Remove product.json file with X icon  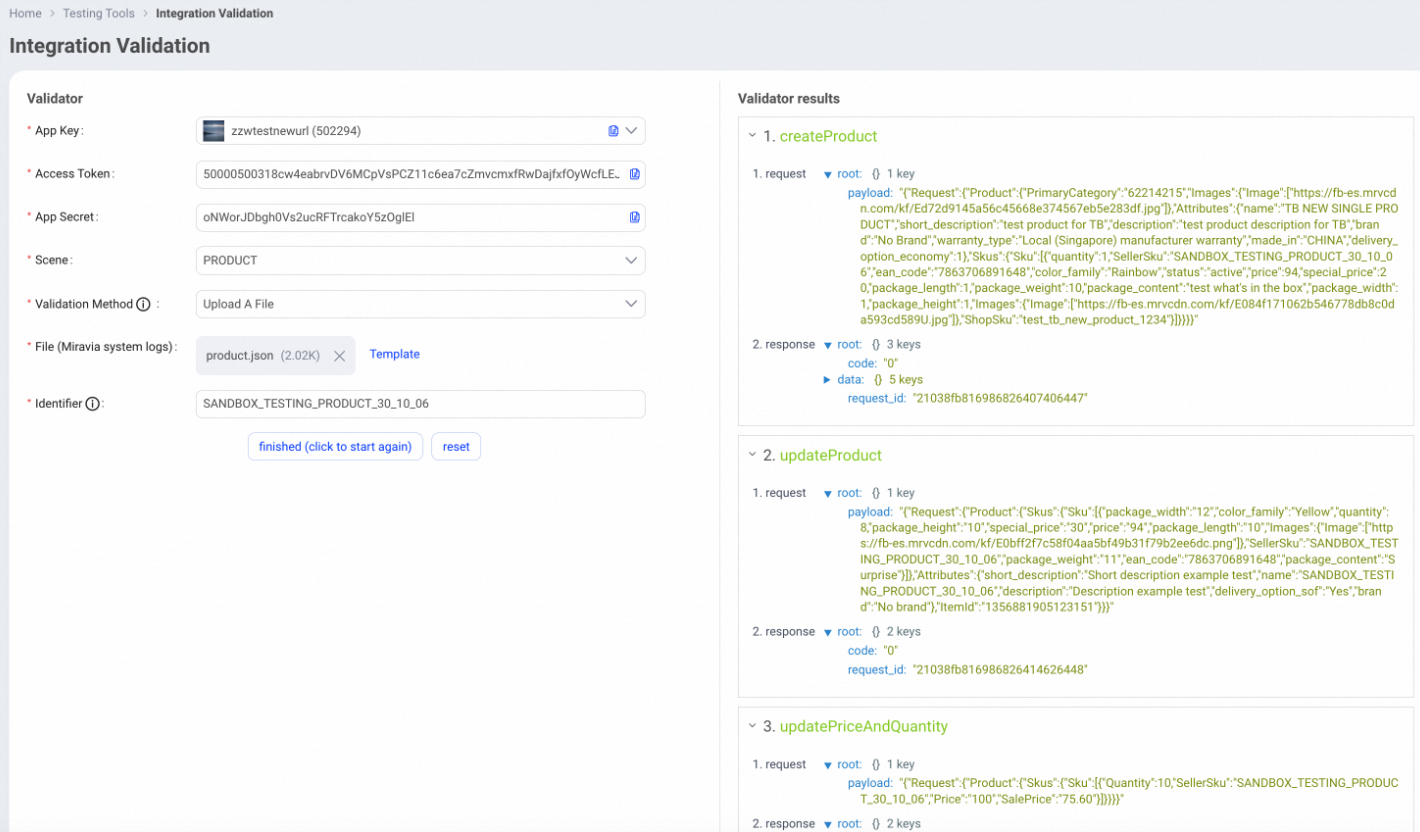click(x=339, y=355)
